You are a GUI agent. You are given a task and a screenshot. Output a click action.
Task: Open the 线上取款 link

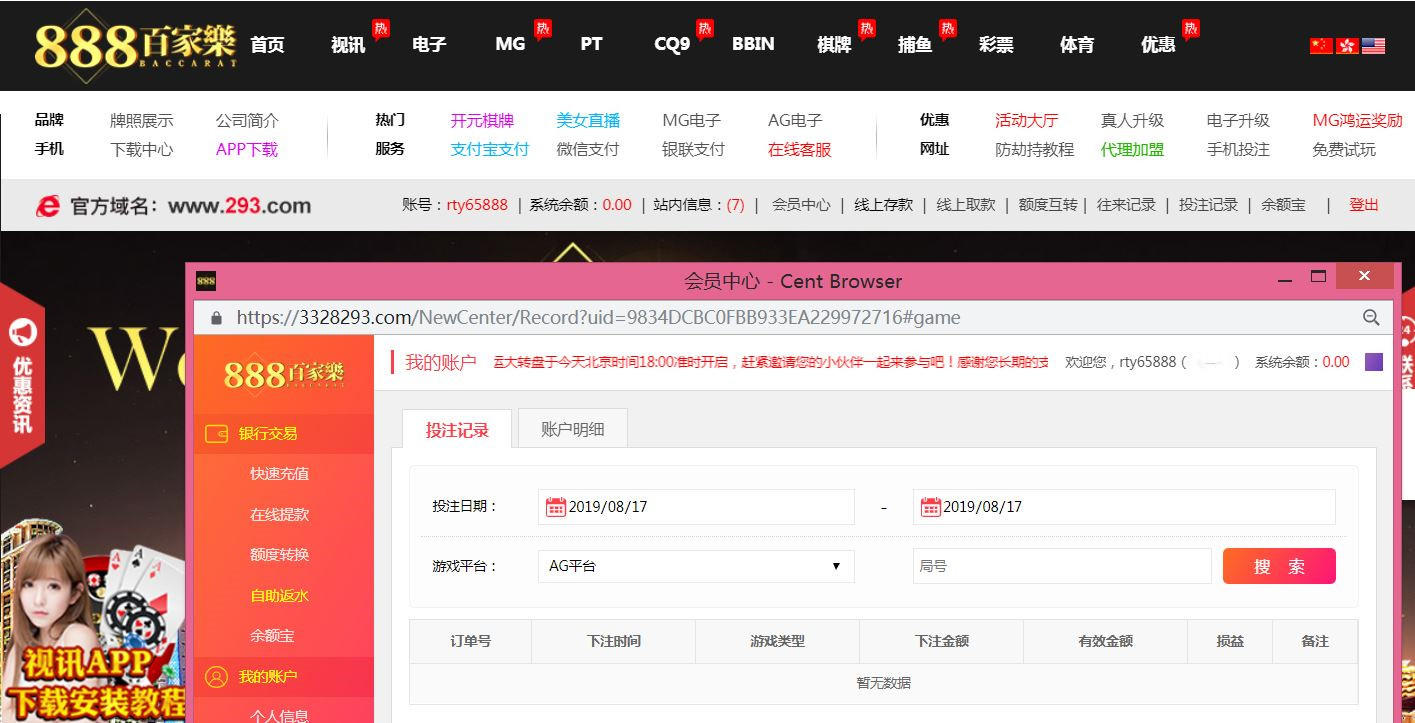coord(965,205)
